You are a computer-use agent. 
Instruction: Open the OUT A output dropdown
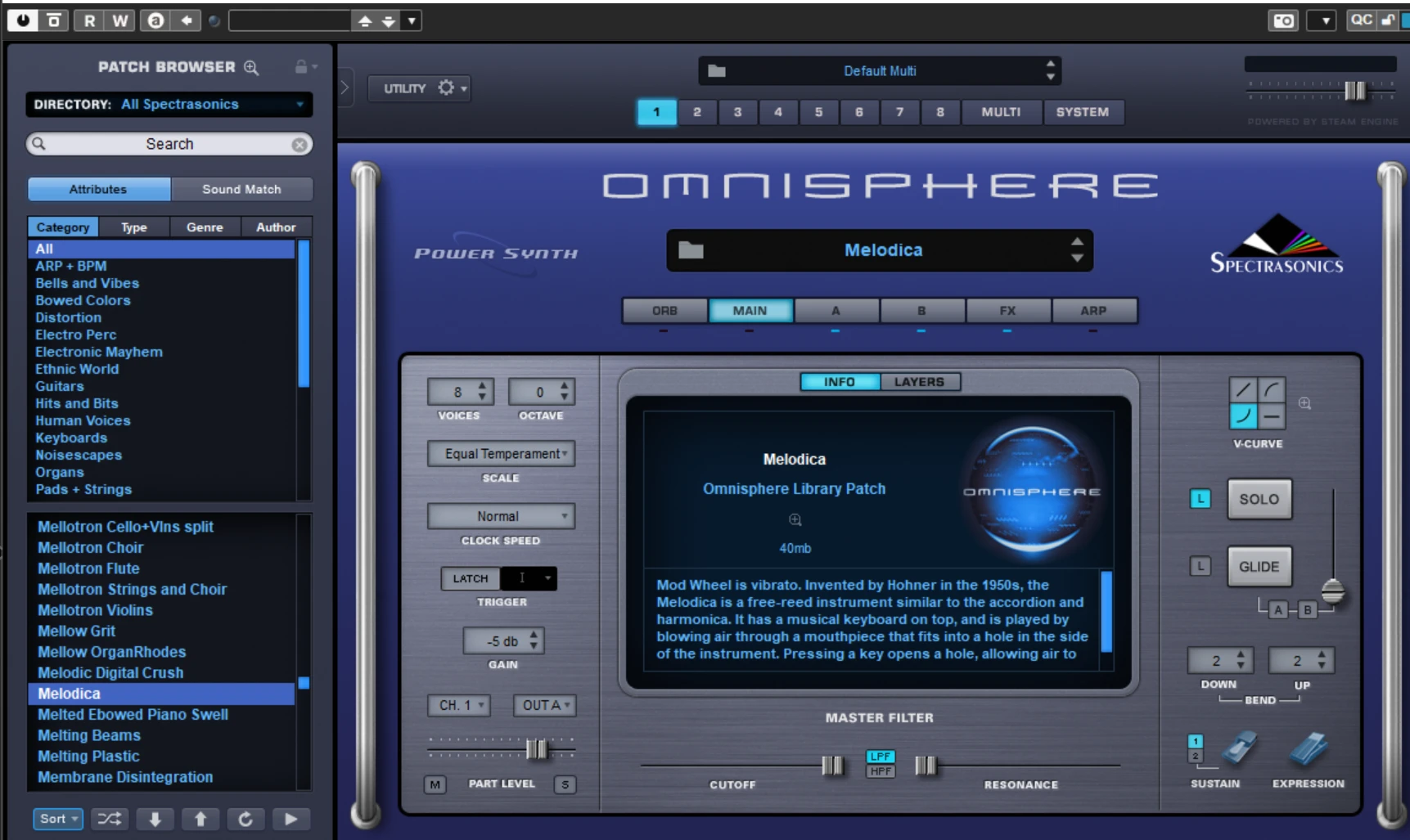tap(544, 705)
